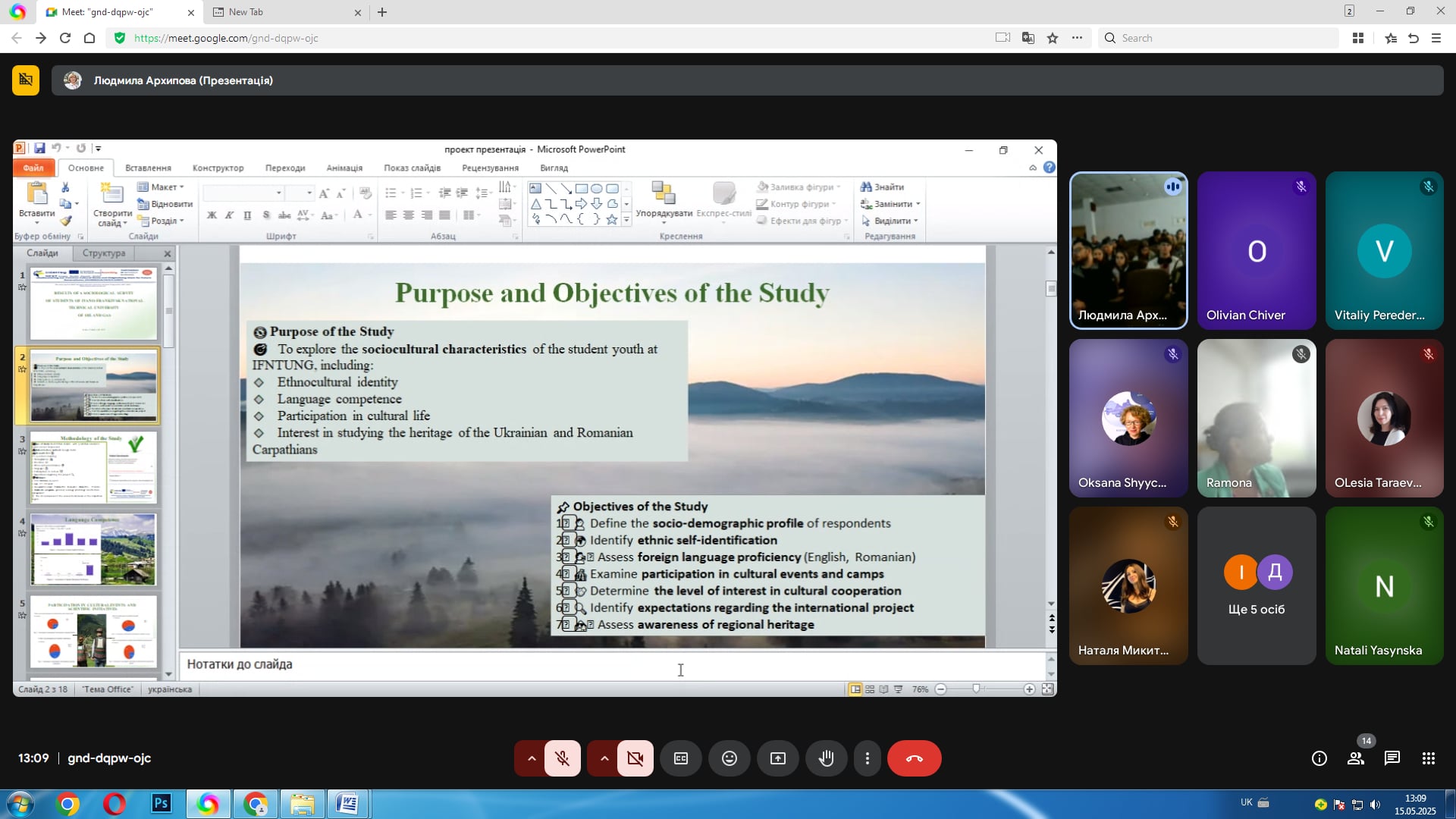This screenshot has width=1456, height=819.
Task: Open the 'Ще 5 осіб' participants tile
Action: point(1257,585)
